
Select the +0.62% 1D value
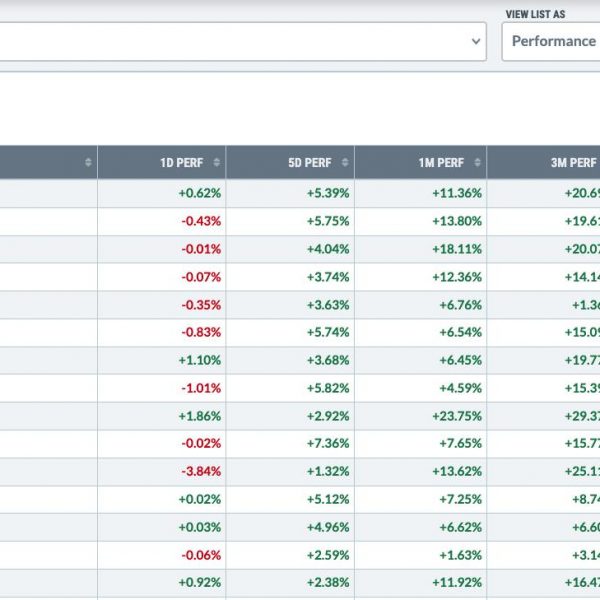point(200,193)
